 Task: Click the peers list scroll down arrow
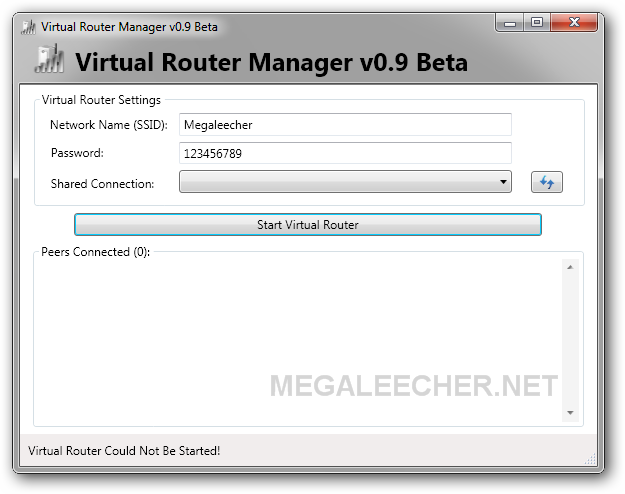pos(570,413)
